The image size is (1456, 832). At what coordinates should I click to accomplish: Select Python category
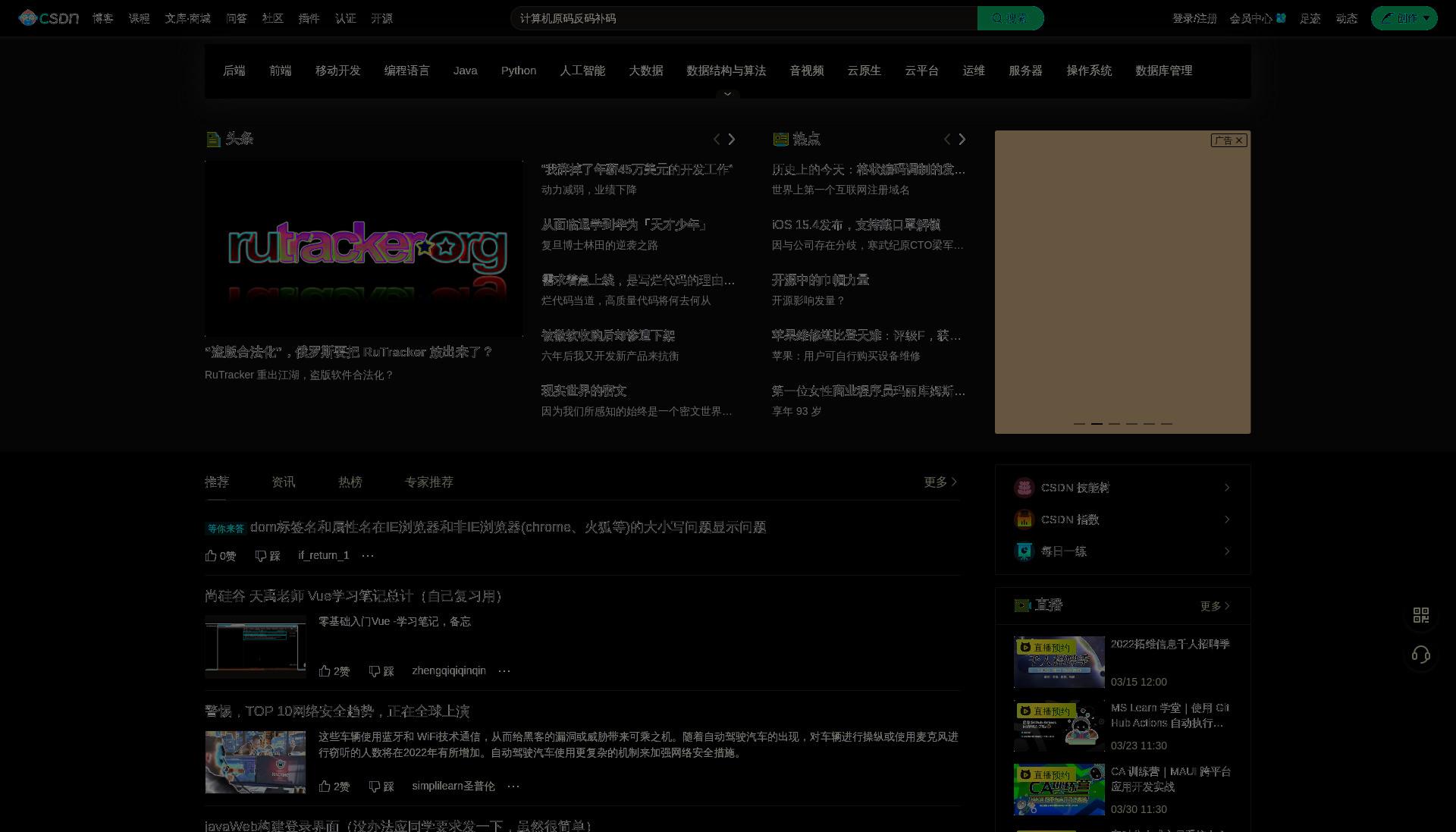click(519, 71)
